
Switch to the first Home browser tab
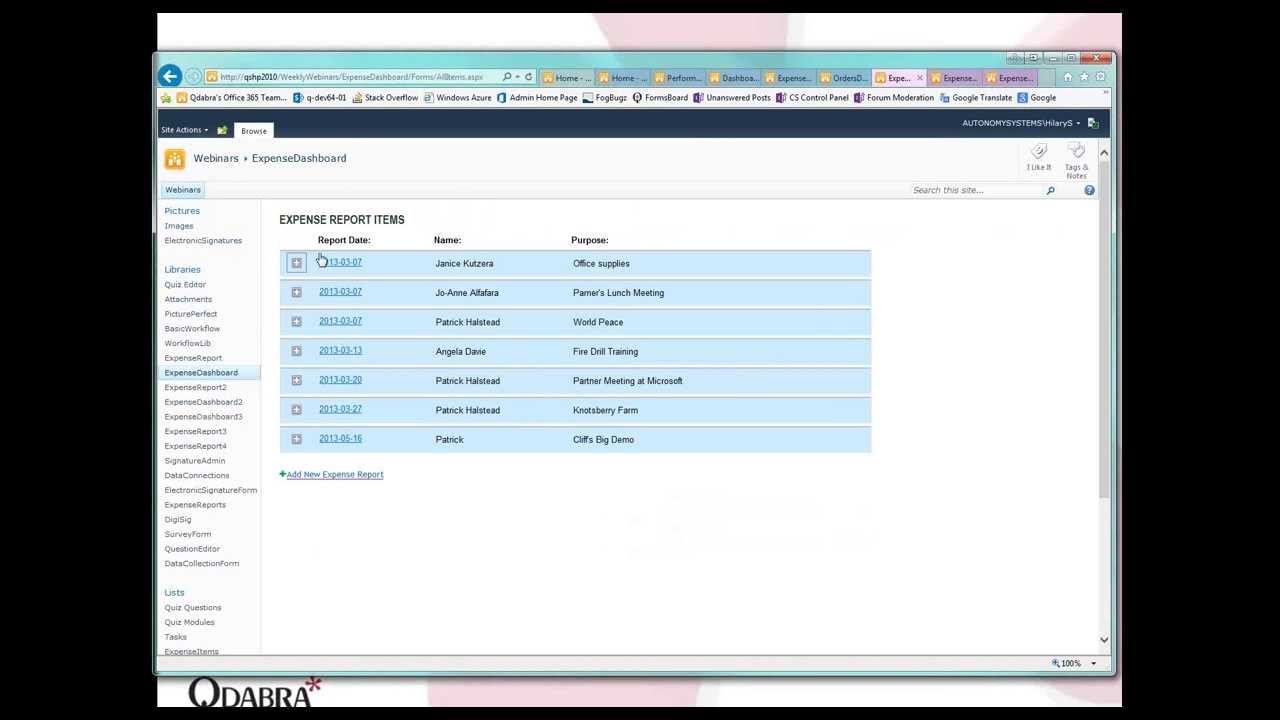pos(567,78)
